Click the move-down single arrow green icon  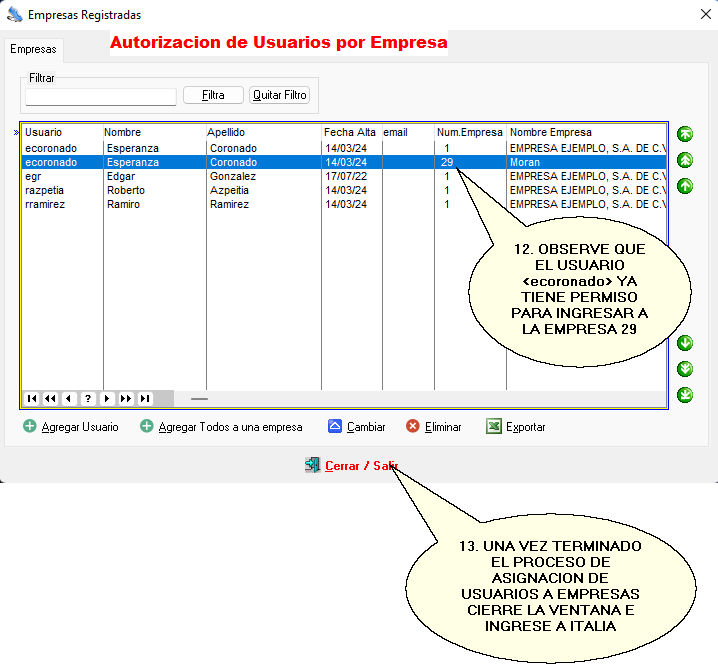685,343
